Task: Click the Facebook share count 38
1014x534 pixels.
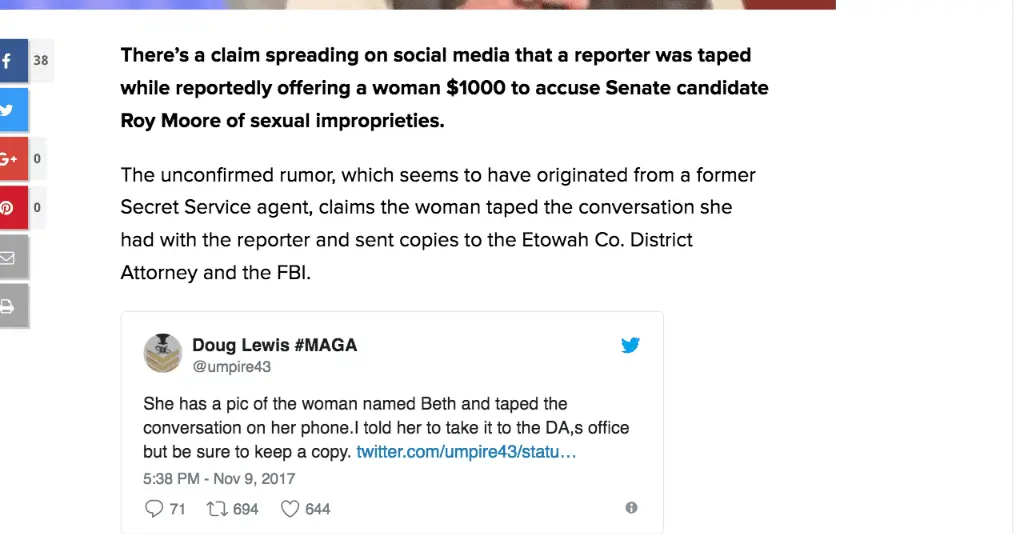Action: point(41,61)
